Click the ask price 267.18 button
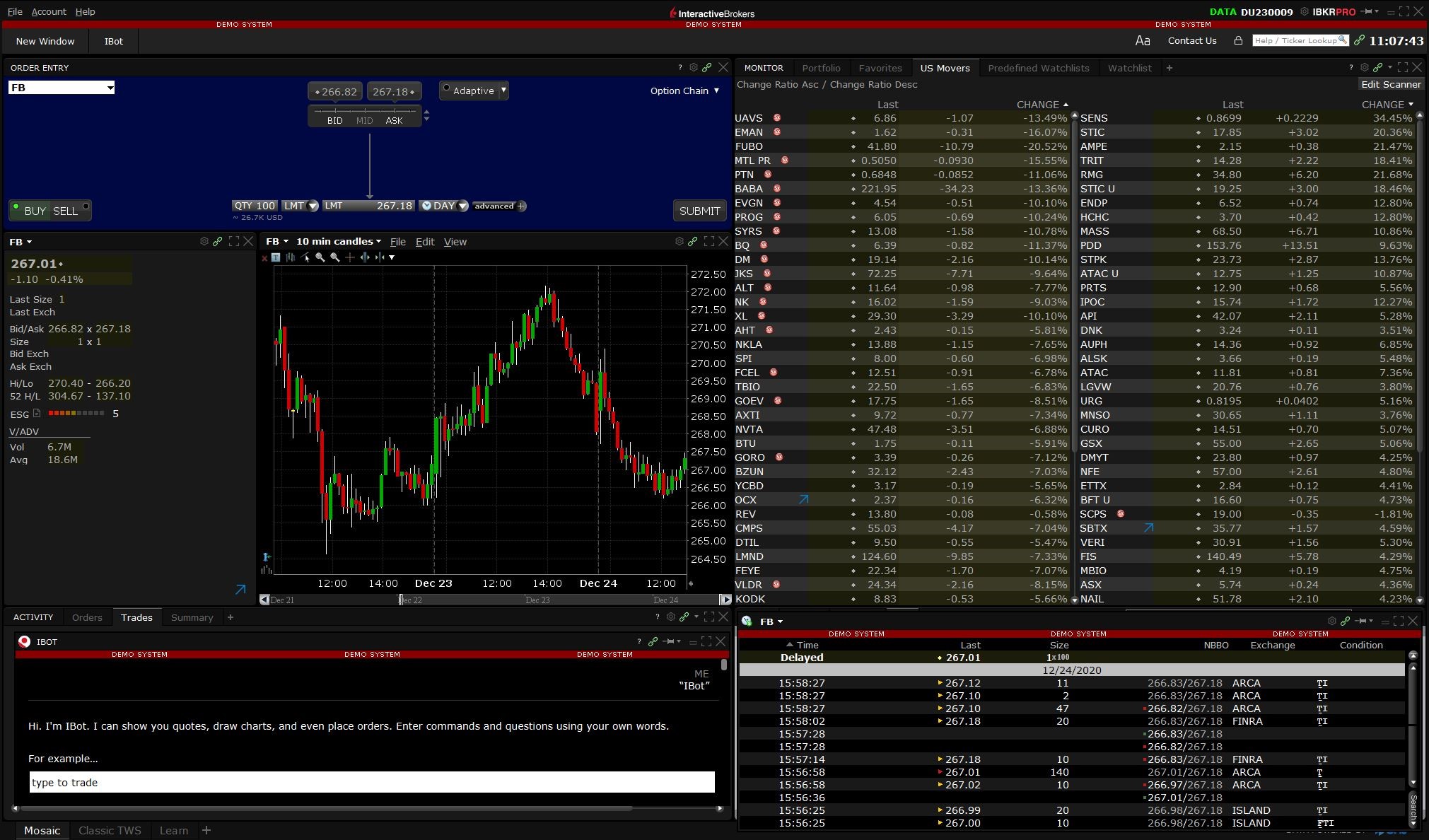The height and width of the screenshot is (840, 1429). tap(394, 92)
